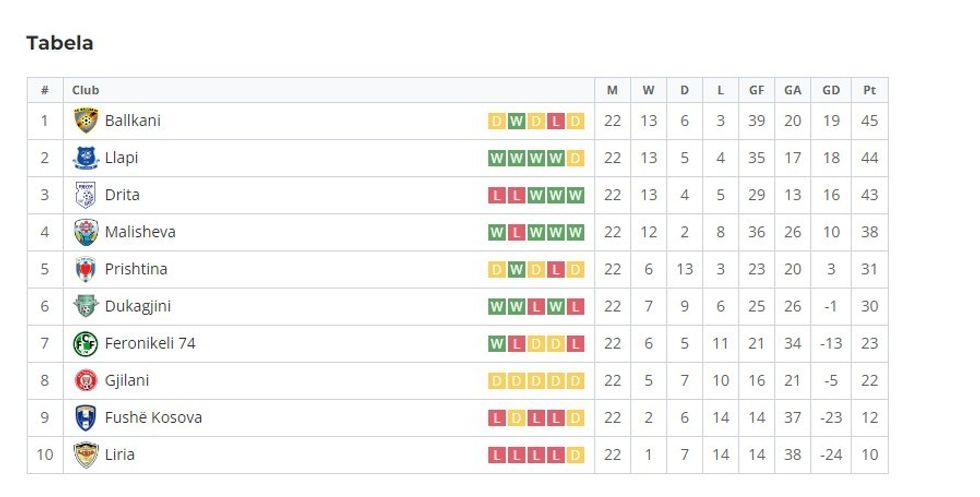Click Liria's yellow D form badge

pyautogui.click(x=575, y=455)
